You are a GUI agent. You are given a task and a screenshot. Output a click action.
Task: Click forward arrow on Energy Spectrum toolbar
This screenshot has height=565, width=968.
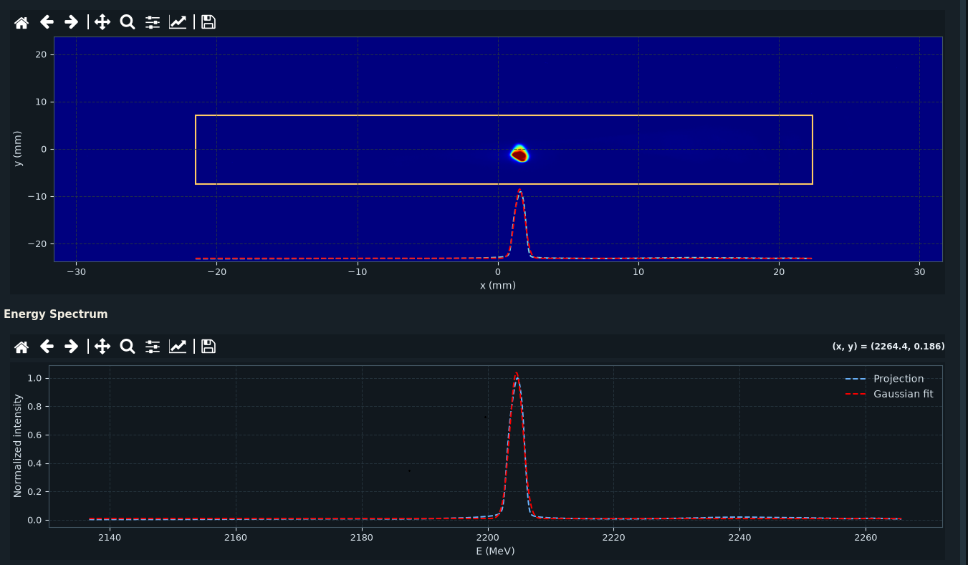(x=71, y=346)
